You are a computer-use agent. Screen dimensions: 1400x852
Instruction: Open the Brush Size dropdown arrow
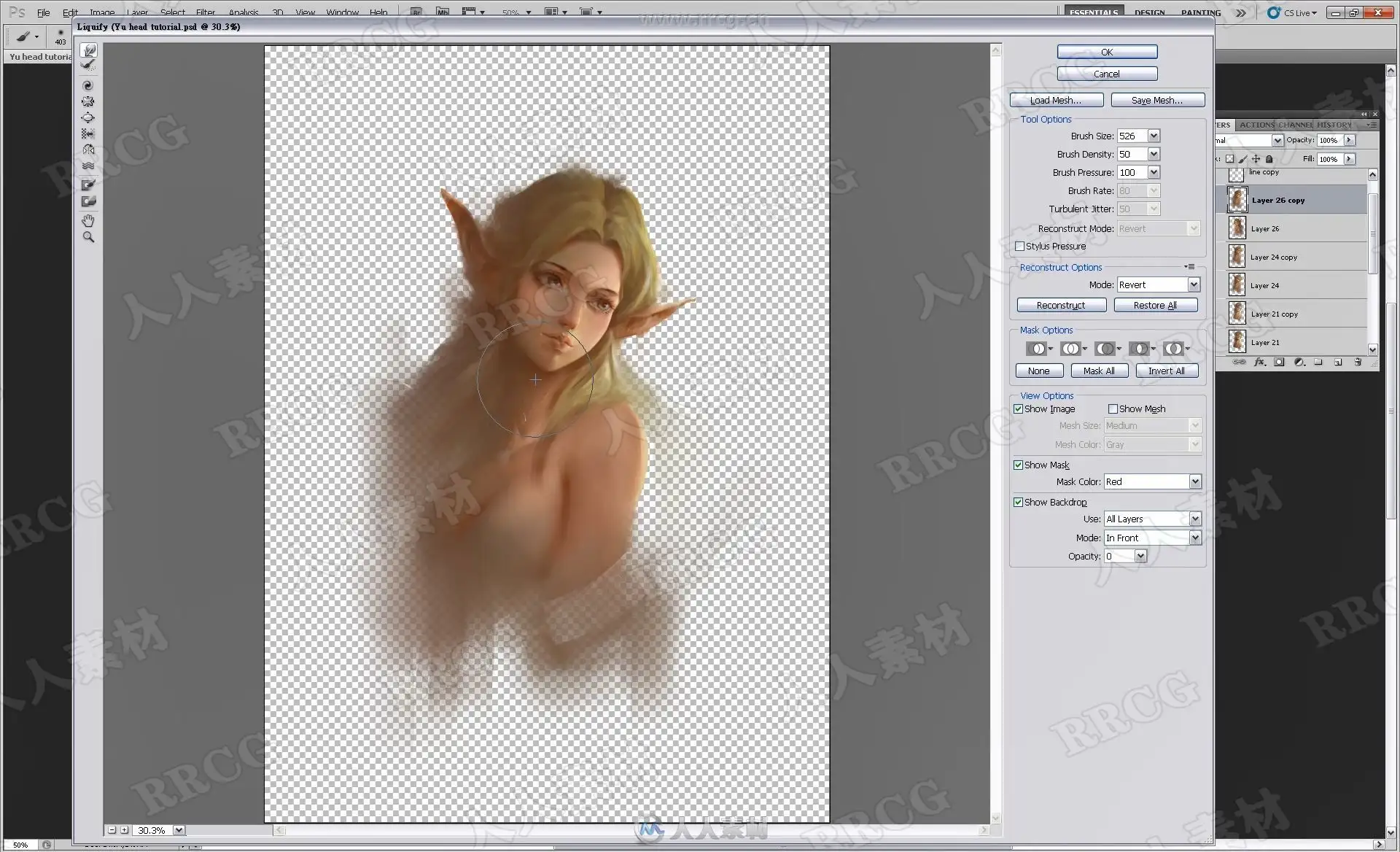coord(1154,136)
